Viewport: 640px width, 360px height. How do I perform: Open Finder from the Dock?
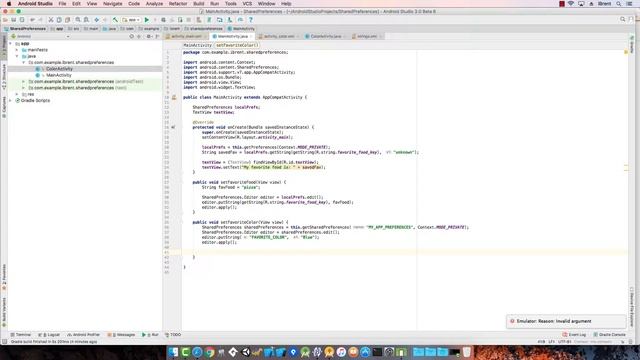pyautogui.click(x=173, y=352)
